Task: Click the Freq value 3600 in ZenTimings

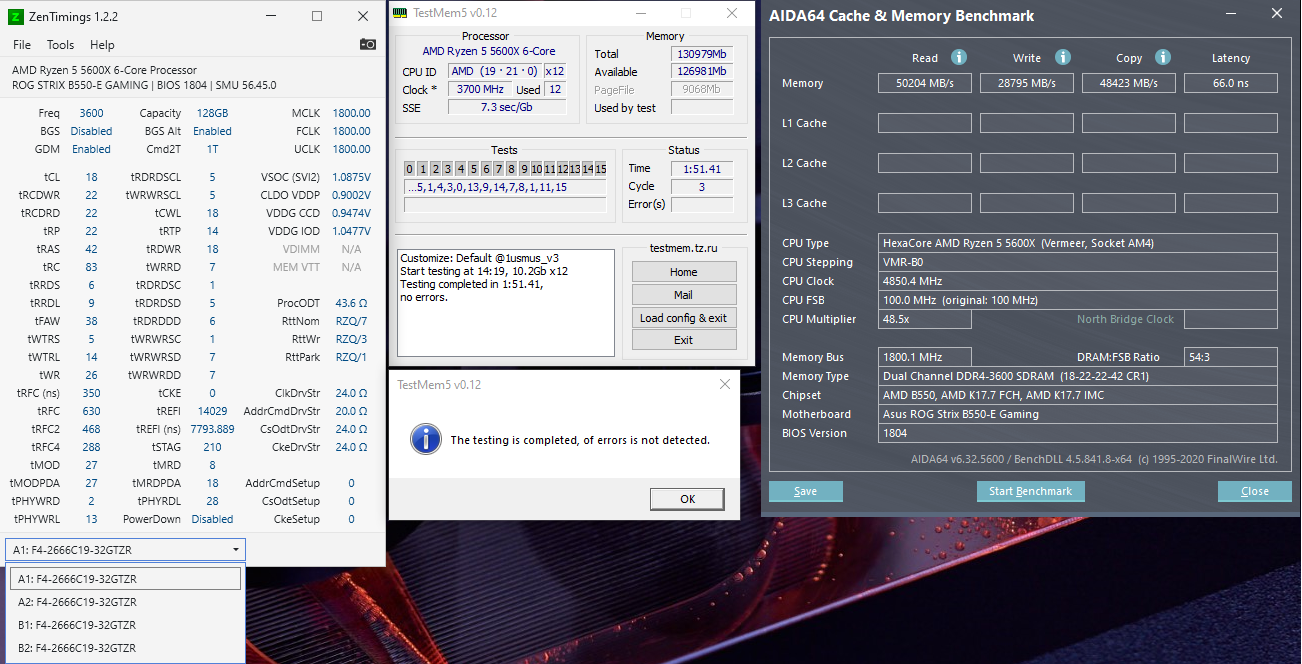Action: [x=91, y=113]
